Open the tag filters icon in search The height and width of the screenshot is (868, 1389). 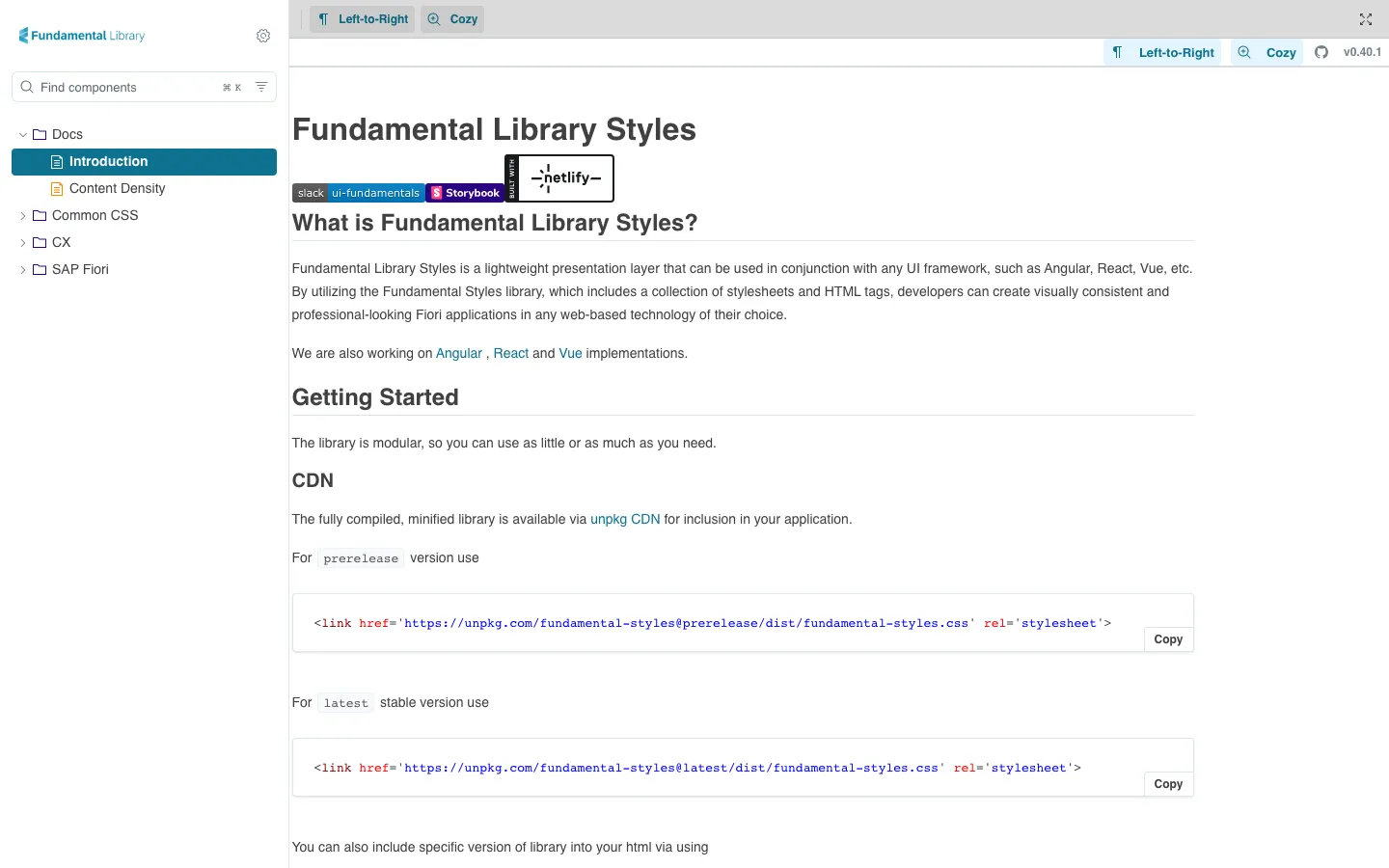[261, 87]
